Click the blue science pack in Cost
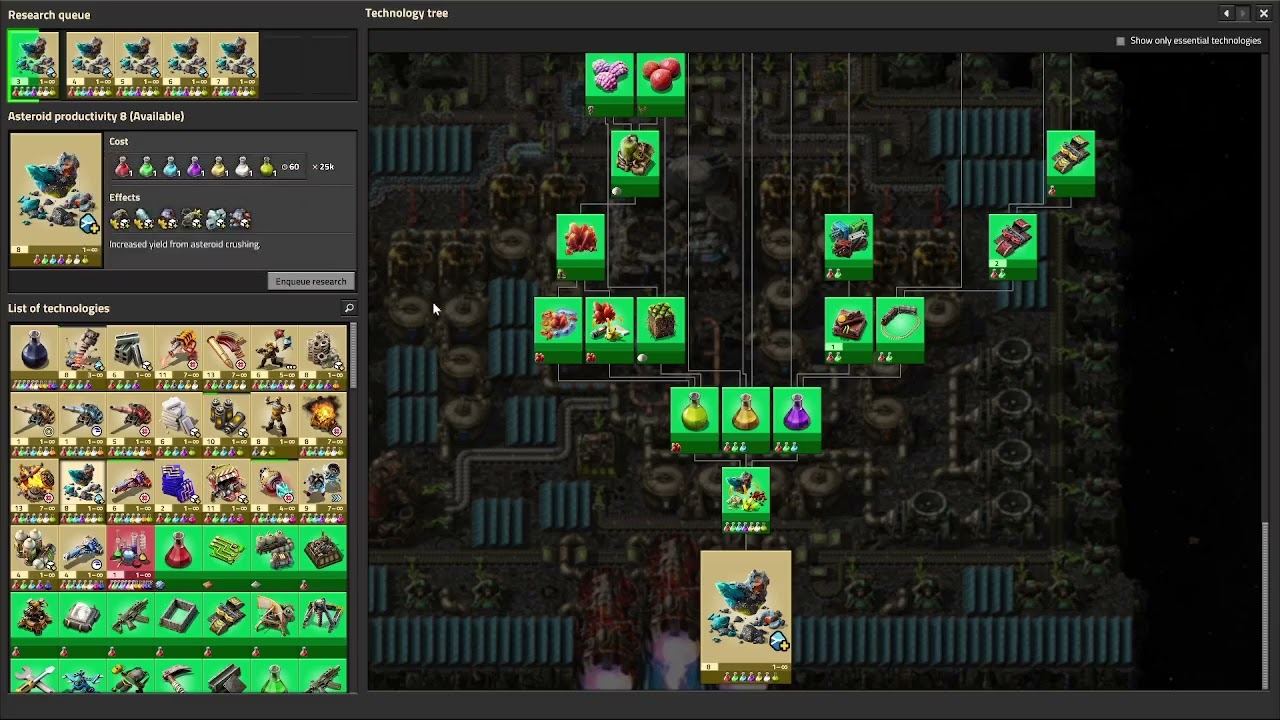Screen dimensions: 1280x720 pyautogui.click(x=171, y=167)
